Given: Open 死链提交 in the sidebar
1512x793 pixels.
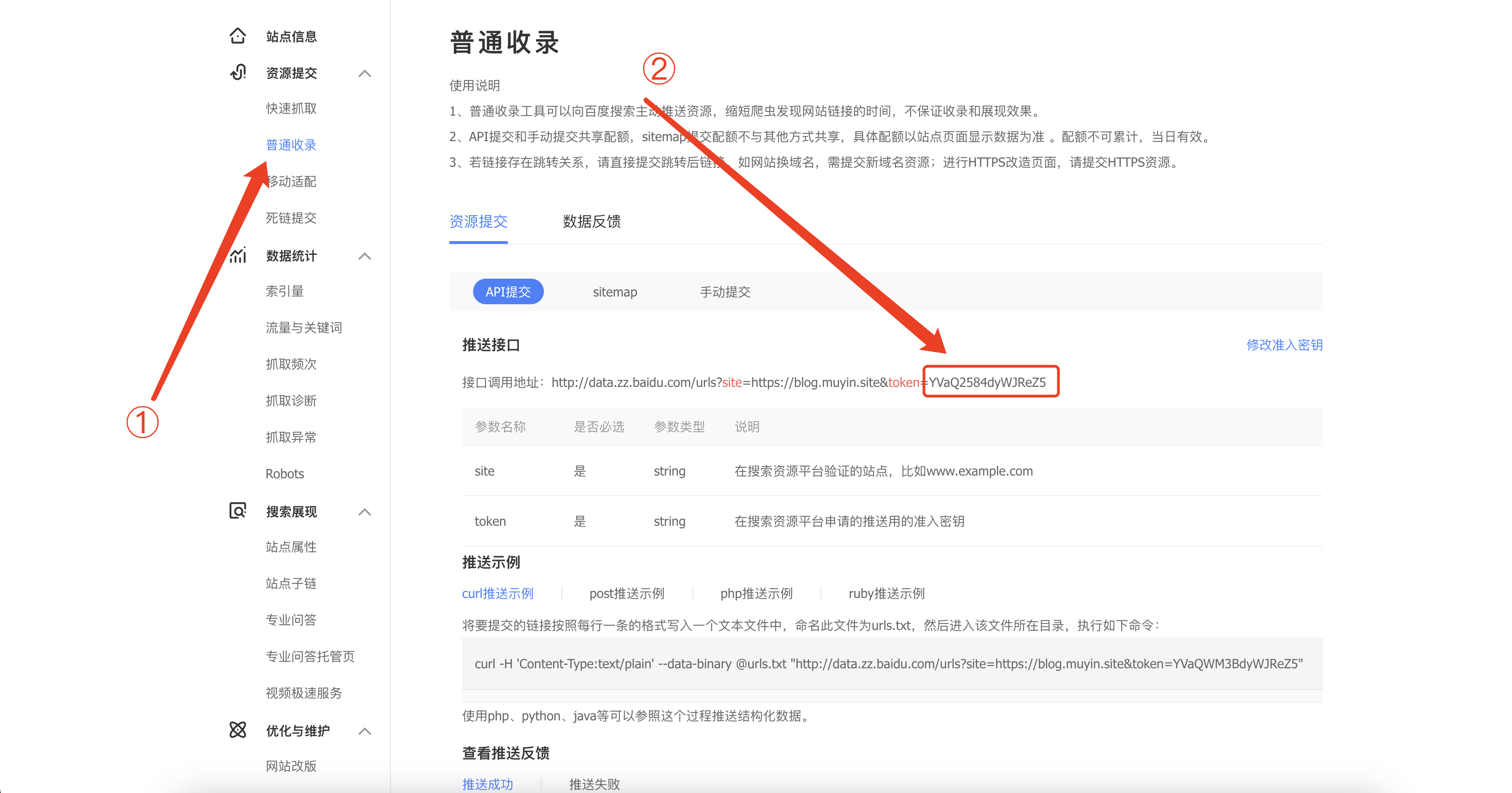Looking at the screenshot, I should [x=291, y=217].
